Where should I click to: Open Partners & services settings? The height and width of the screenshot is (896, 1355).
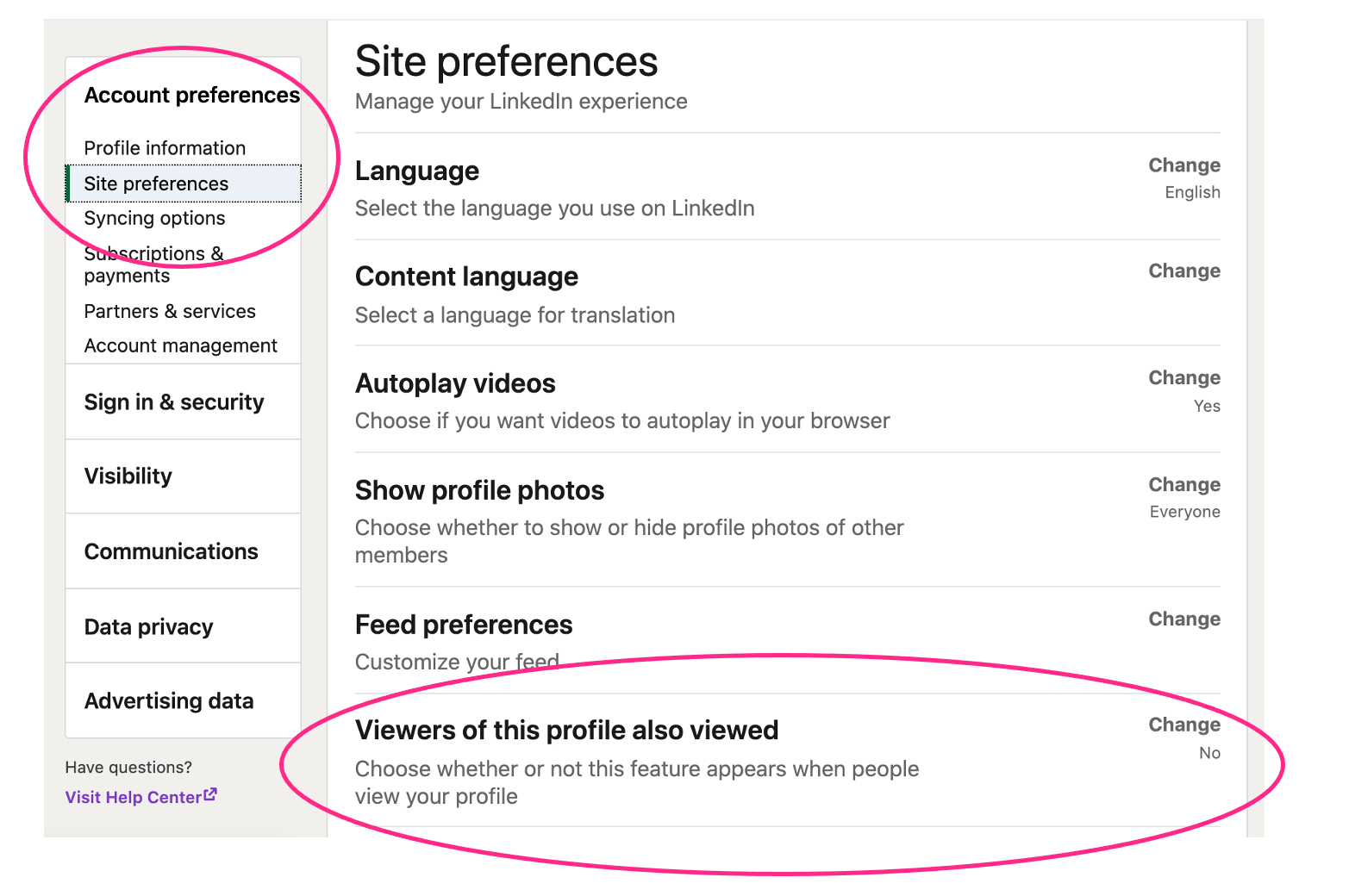click(170, 311)
